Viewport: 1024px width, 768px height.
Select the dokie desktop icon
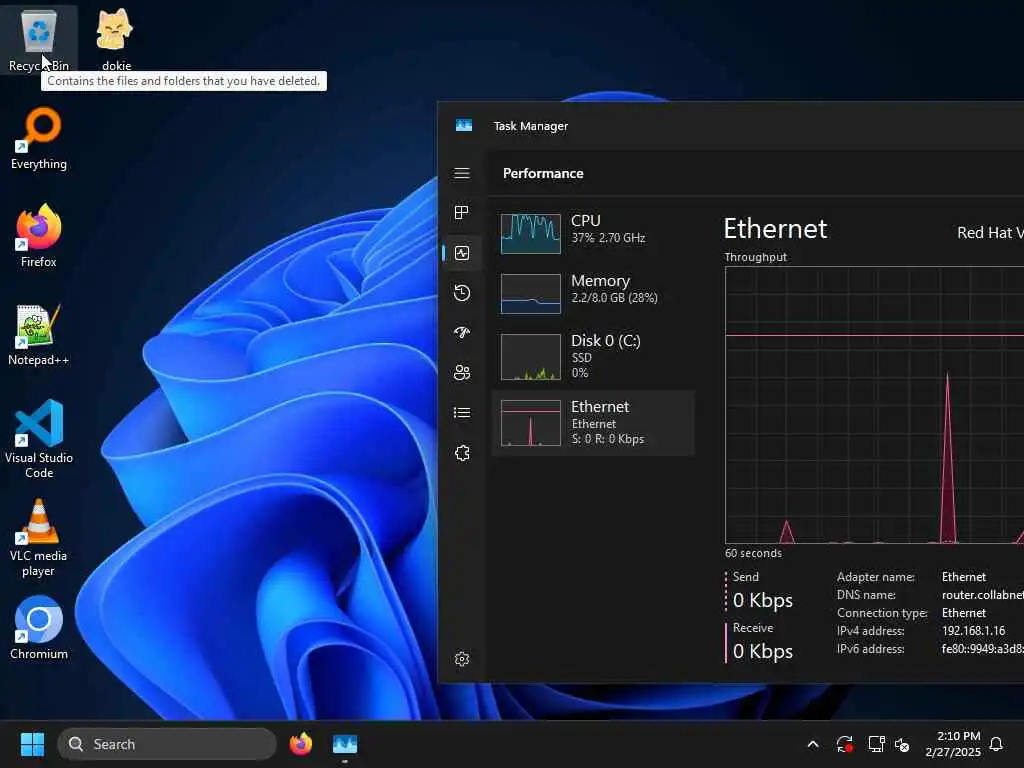[x=116, y=38]
